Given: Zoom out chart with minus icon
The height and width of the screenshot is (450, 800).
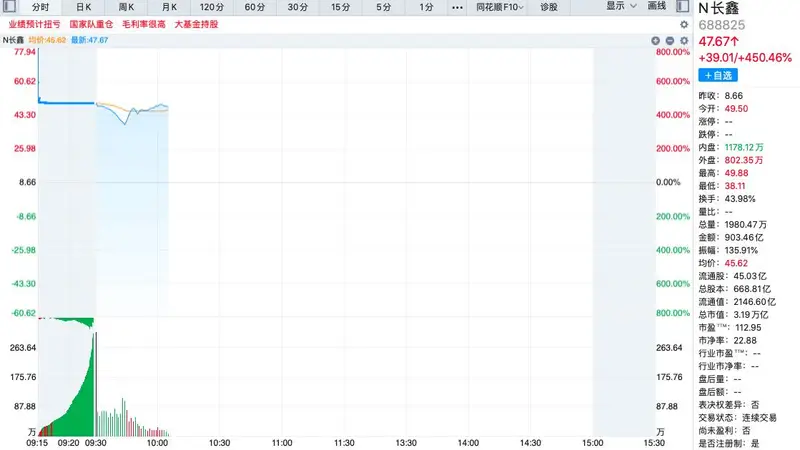Looking at the screenshot, I should (670, 40).
